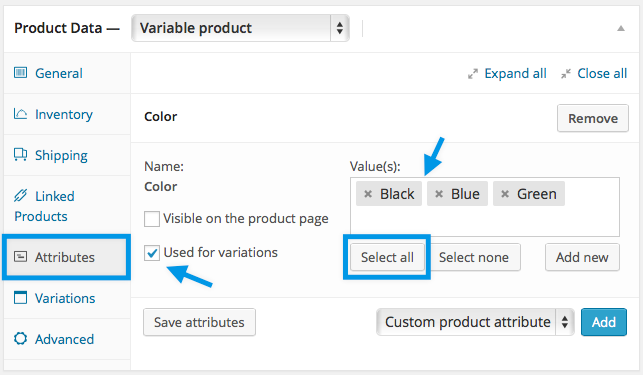Click the Advanced gear icon
Screen dimensions: 643x375
click(x=21, y=338)
